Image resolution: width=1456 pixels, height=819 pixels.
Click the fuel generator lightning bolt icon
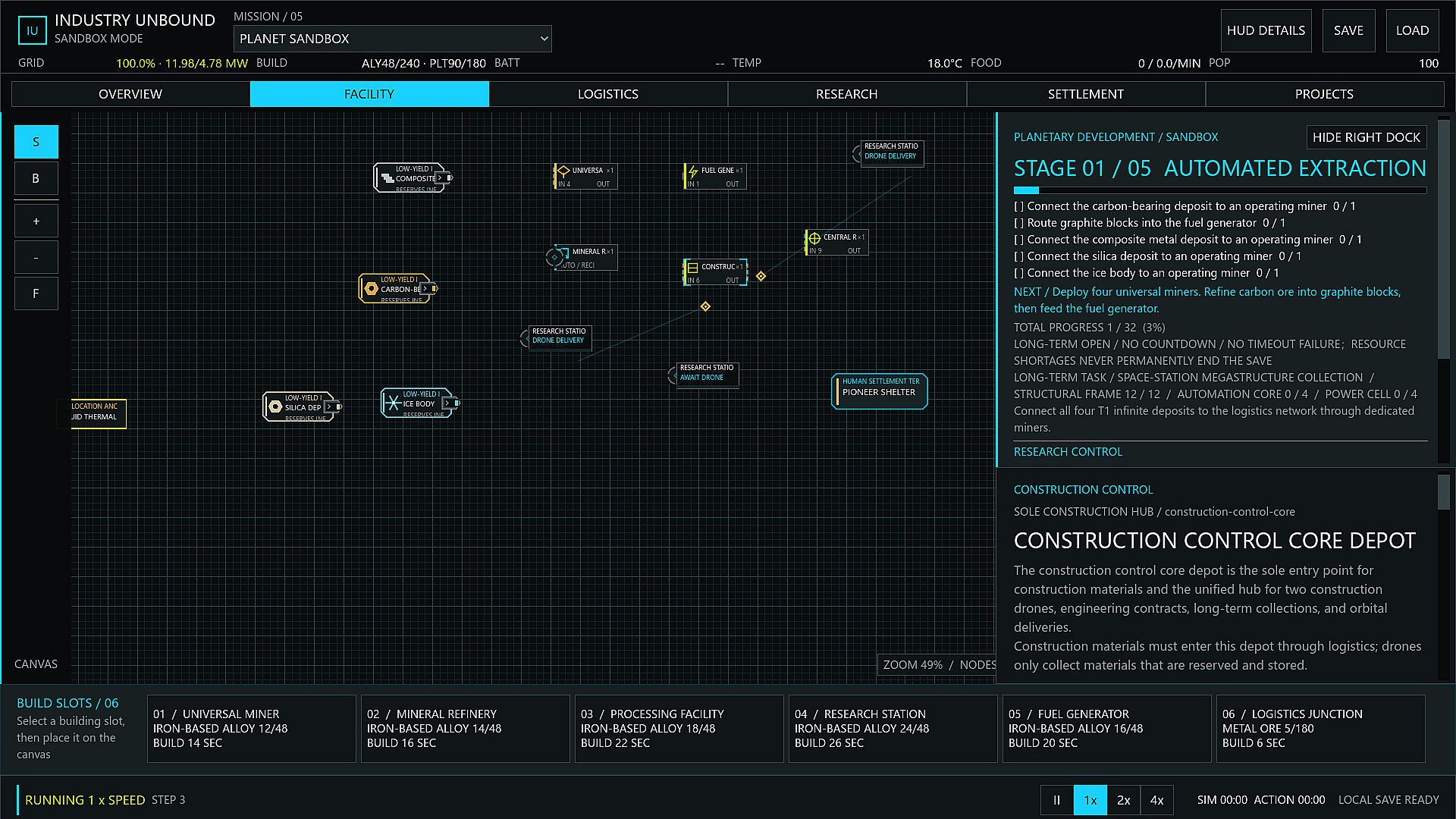692,171
